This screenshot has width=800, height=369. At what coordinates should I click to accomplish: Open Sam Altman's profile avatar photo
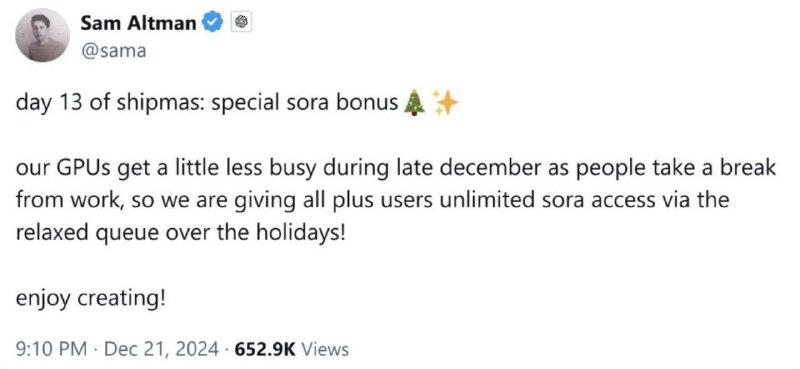tap(42, 35)
